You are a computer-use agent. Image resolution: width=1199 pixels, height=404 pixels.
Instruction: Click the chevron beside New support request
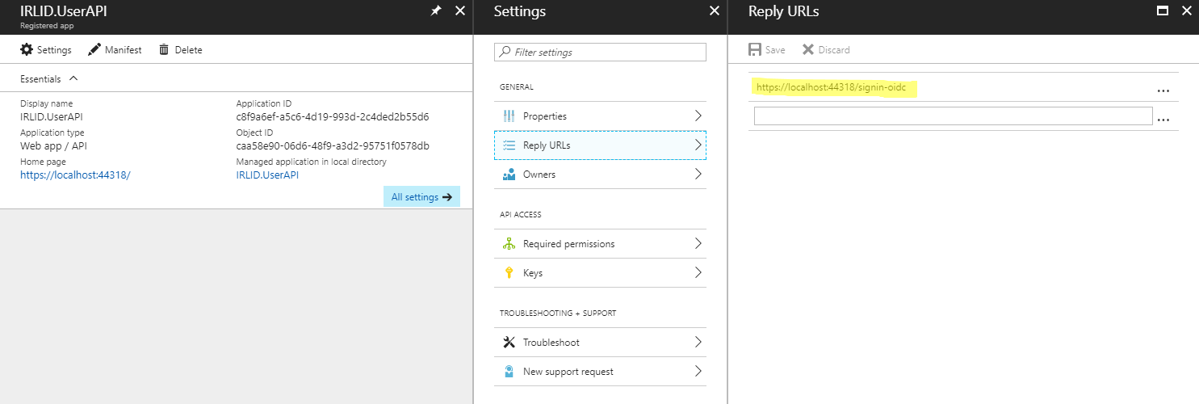click(697, 371)
